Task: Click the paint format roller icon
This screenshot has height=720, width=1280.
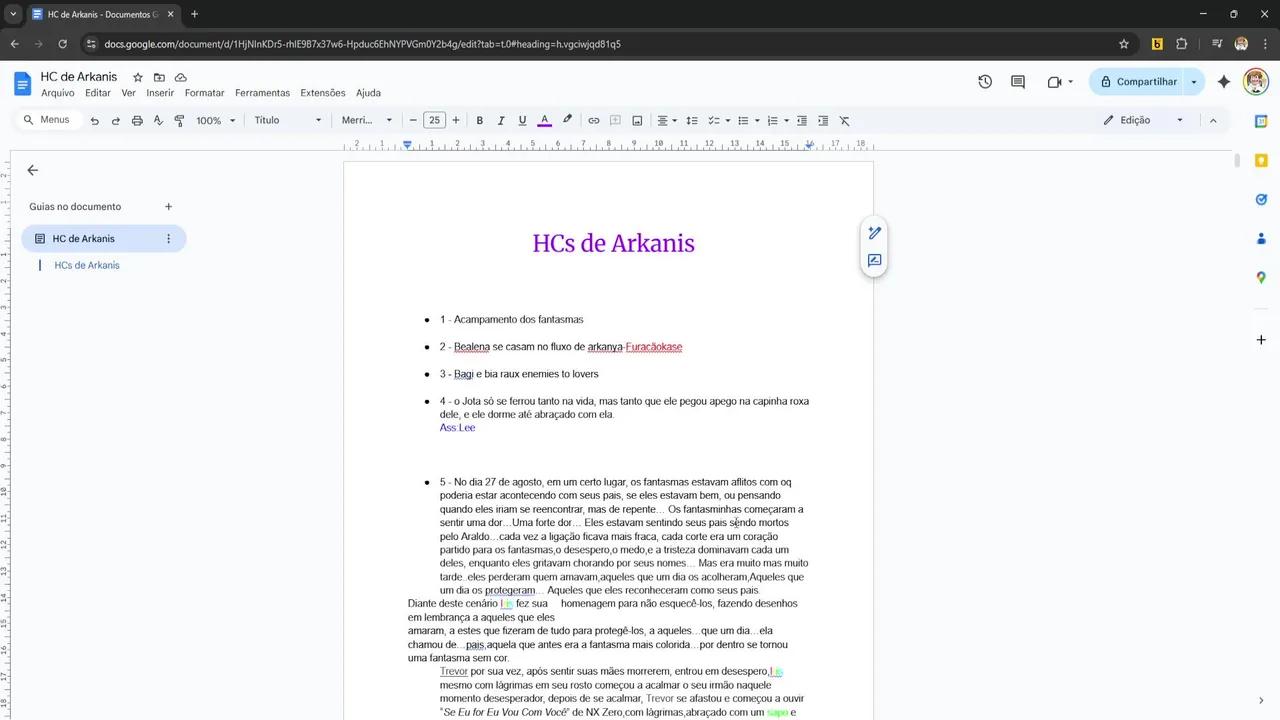Action: pos(179,121)
